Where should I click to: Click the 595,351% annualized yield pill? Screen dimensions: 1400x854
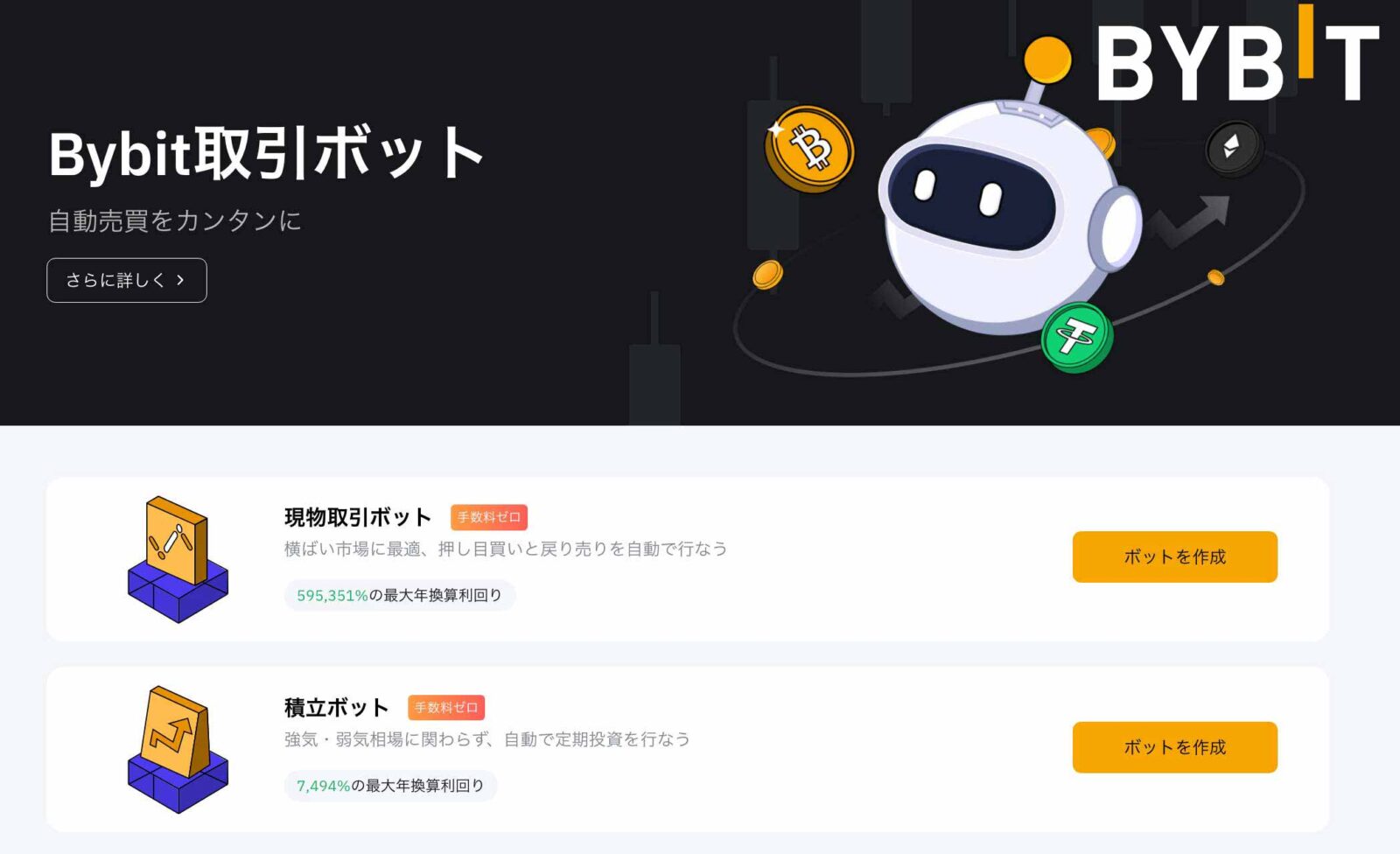[400, 595]
